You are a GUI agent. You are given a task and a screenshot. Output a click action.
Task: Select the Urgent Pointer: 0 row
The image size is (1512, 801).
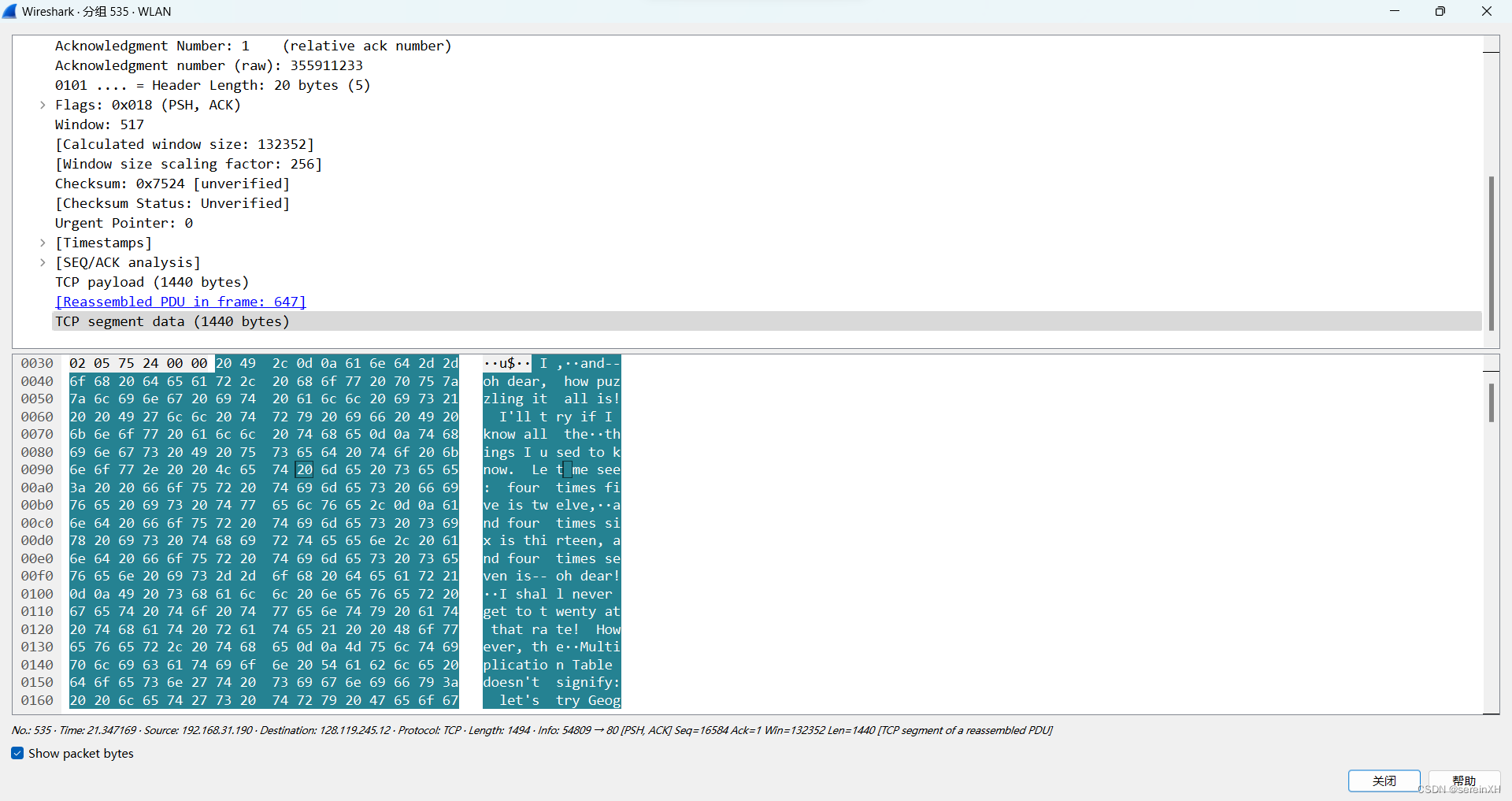[766, 223]
